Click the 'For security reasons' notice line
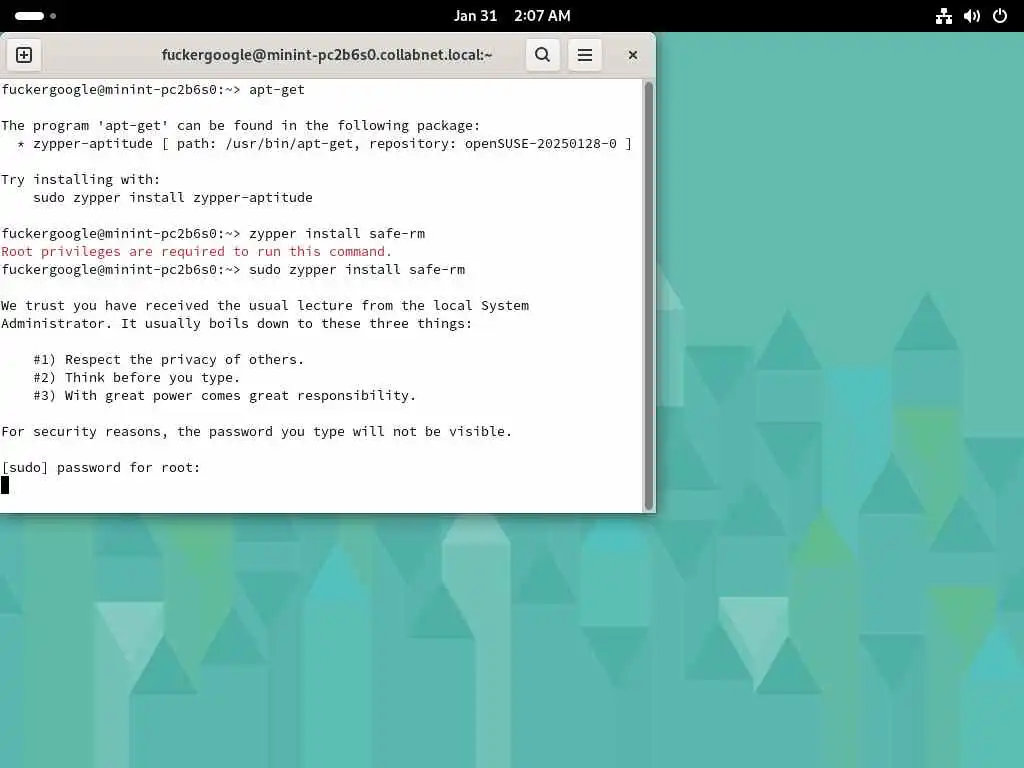Viewport: 1024px width, 768px height. pos(257,431)
